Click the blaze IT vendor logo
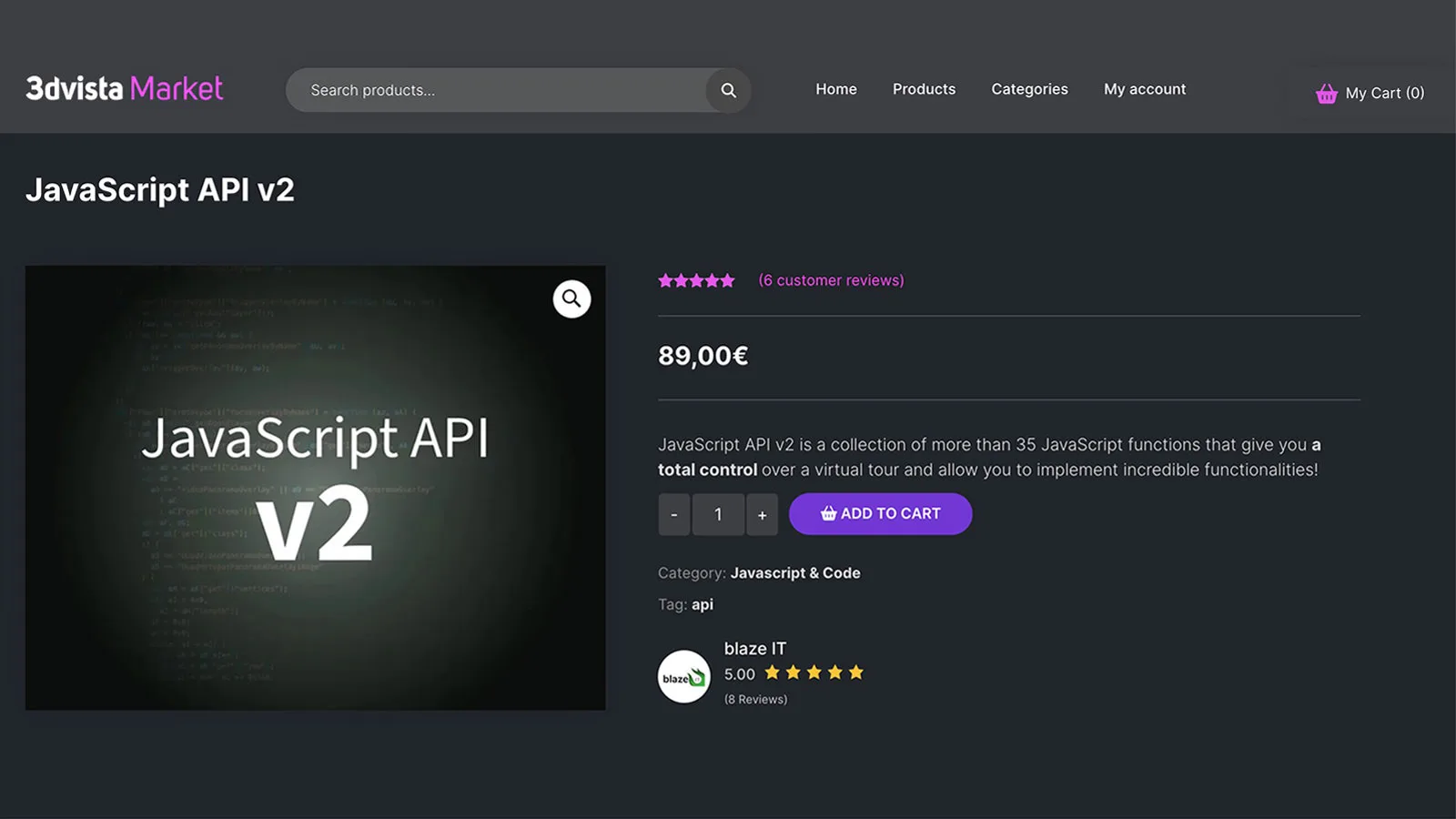This screenshot has height=819, width=1456. [682, 676]
